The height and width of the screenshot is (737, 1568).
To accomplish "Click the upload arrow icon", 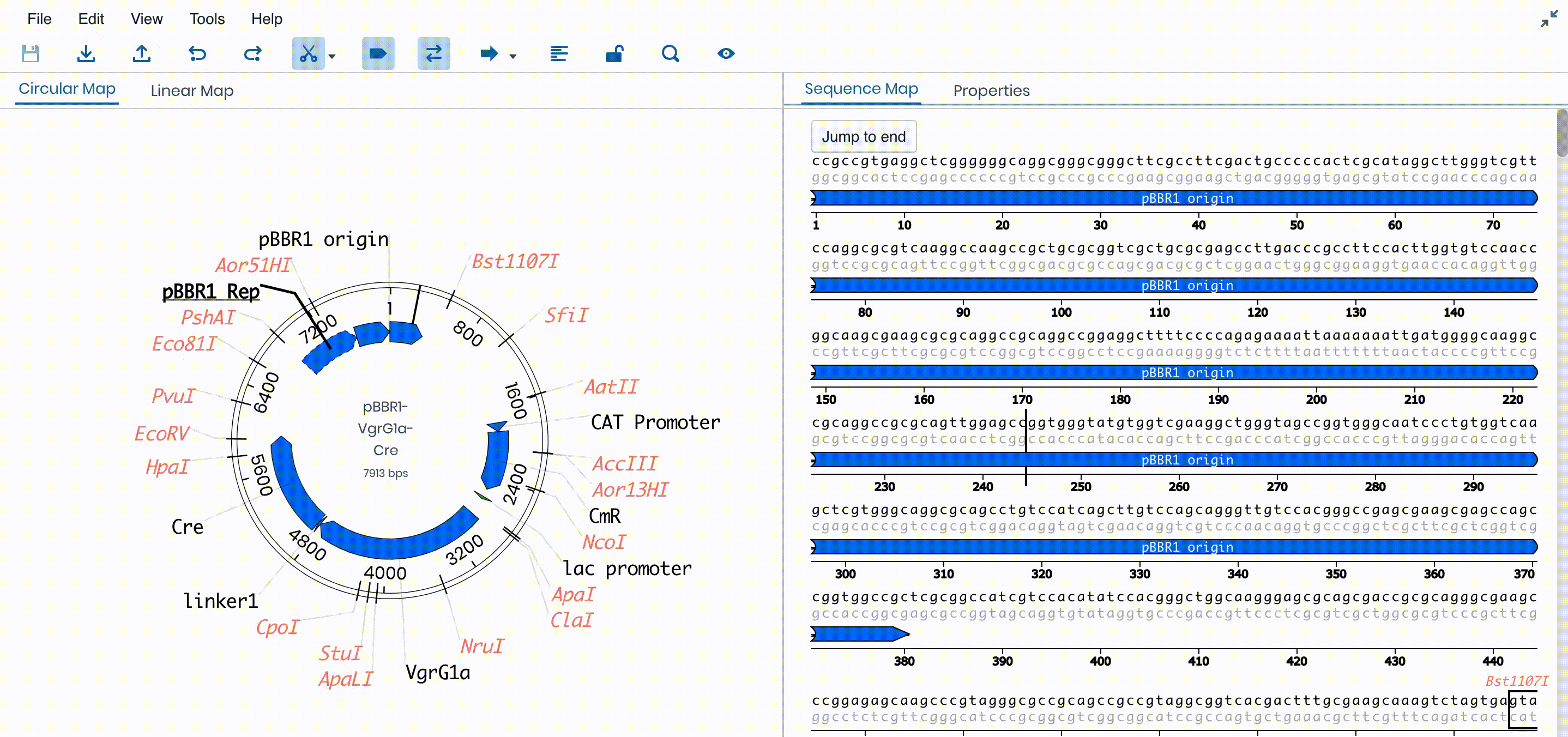I will click(141, 53).
